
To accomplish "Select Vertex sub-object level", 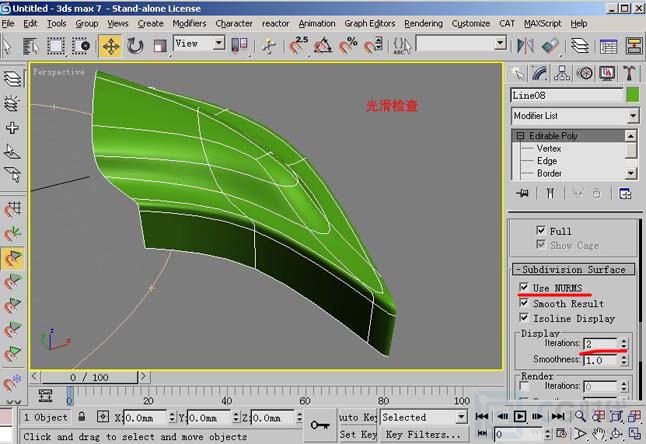I will [x=548, y=148].
